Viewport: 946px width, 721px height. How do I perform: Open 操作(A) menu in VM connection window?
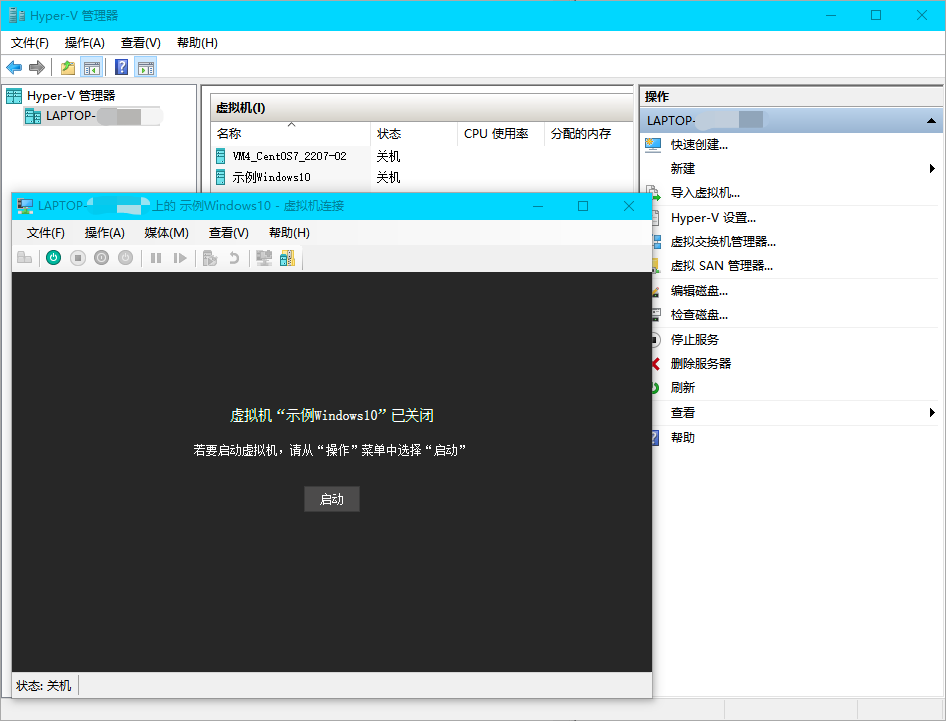(104, 233)
